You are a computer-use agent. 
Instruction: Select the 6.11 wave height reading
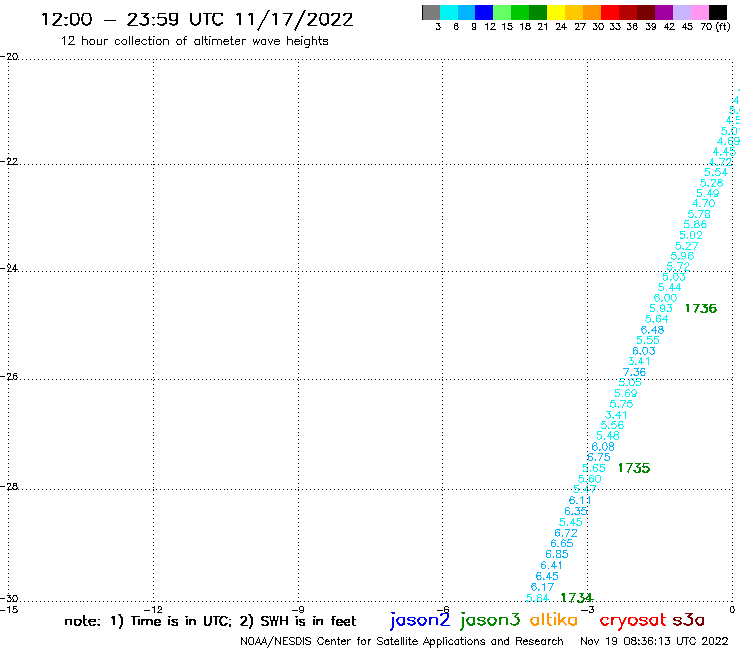pyautogui.click(x=580, y=500)
